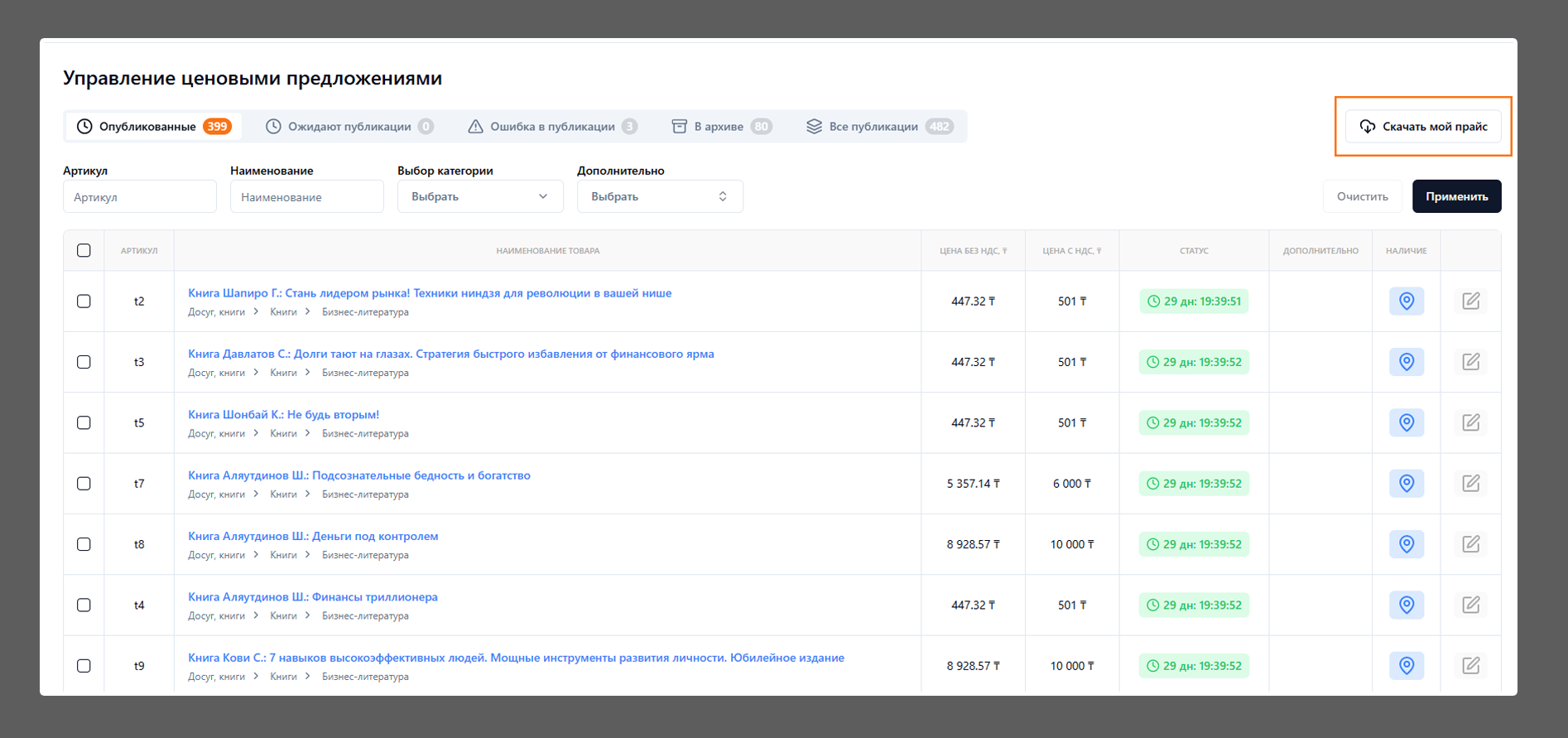
Task: Edit offer in row t4
Action: pos(1470,605)
